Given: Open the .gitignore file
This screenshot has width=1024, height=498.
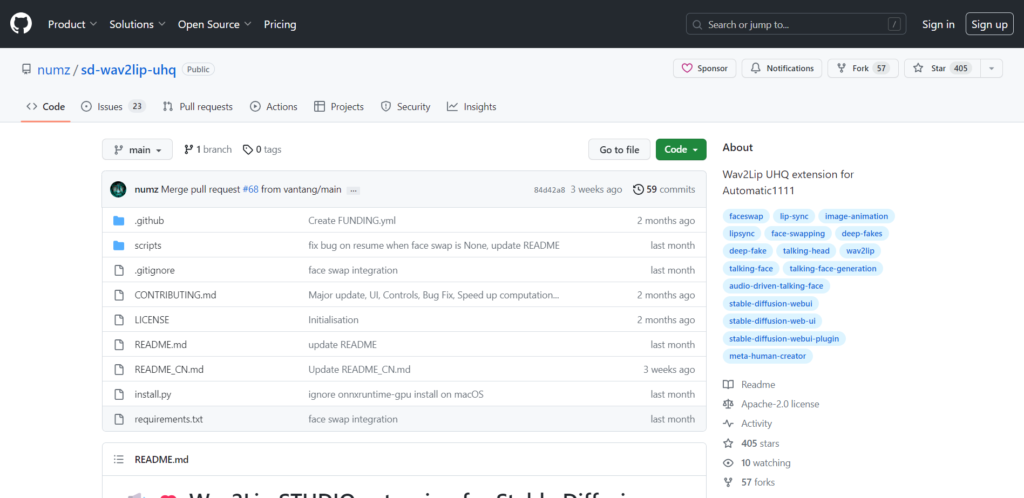Looking at the screenshot, I should coord(154,270).
